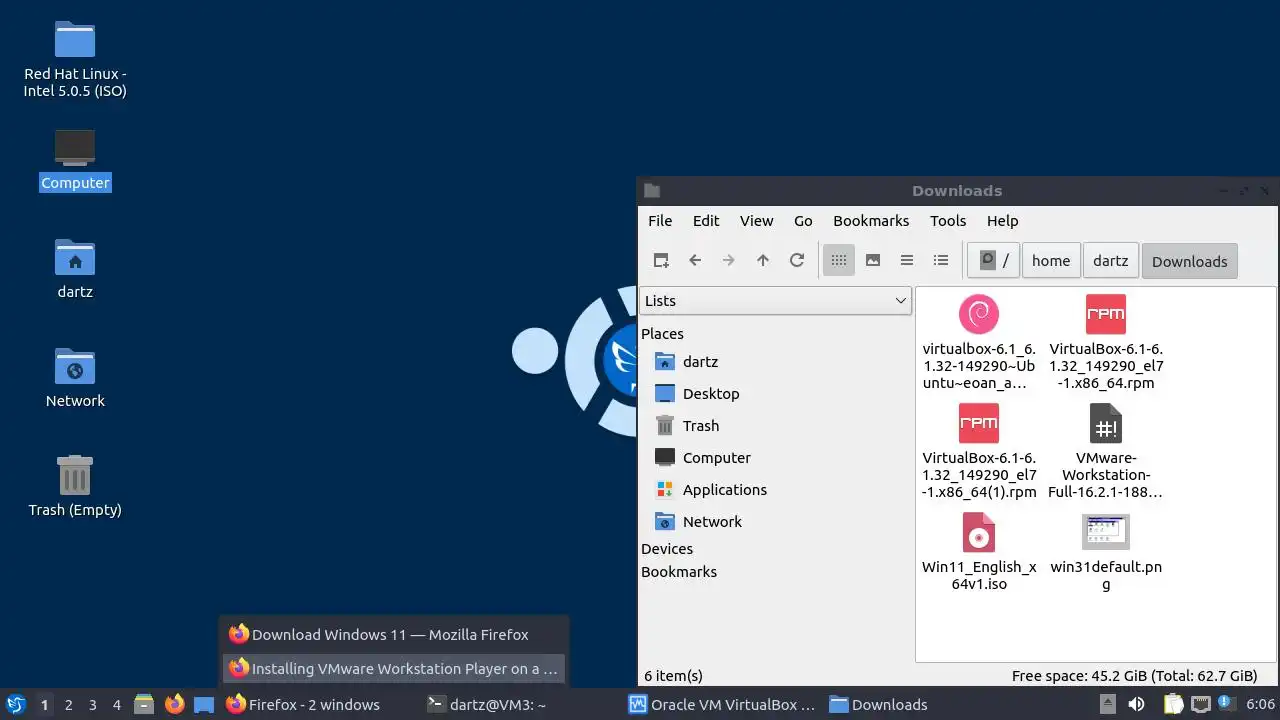Click '6 item(s)' in the status bar
Viewport: 1280px width, 720px height.
pos(674,676)
